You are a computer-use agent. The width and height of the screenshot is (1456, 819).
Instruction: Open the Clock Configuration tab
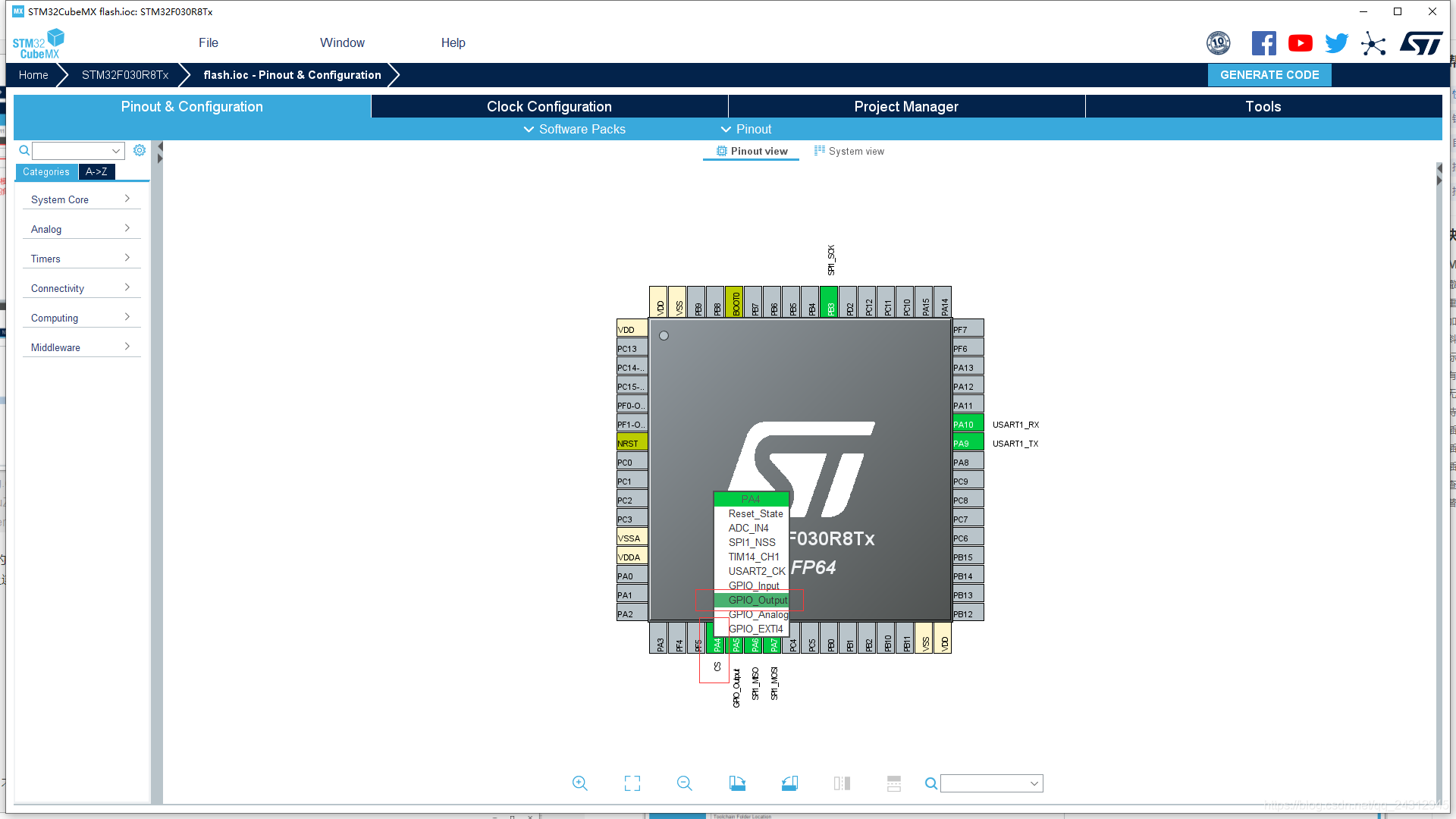[x=549, y=107]
